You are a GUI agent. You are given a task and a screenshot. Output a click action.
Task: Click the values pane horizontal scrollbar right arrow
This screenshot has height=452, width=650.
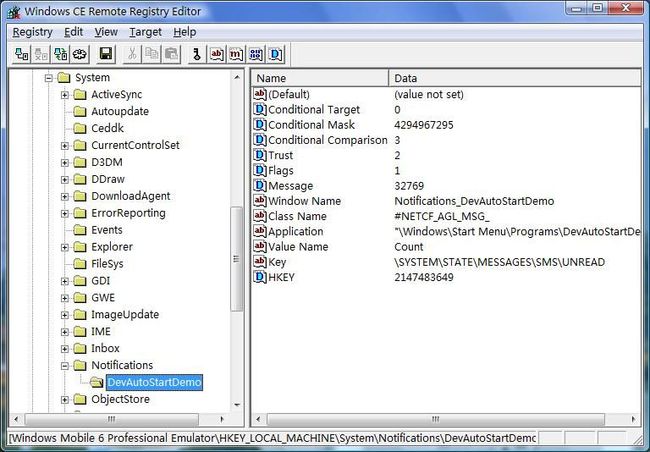pyautogui.click(x=633, y=419)
